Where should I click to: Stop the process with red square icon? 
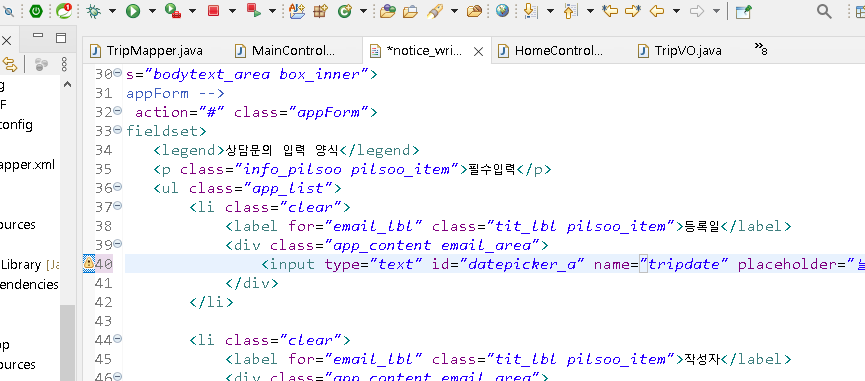pos(214,10)
